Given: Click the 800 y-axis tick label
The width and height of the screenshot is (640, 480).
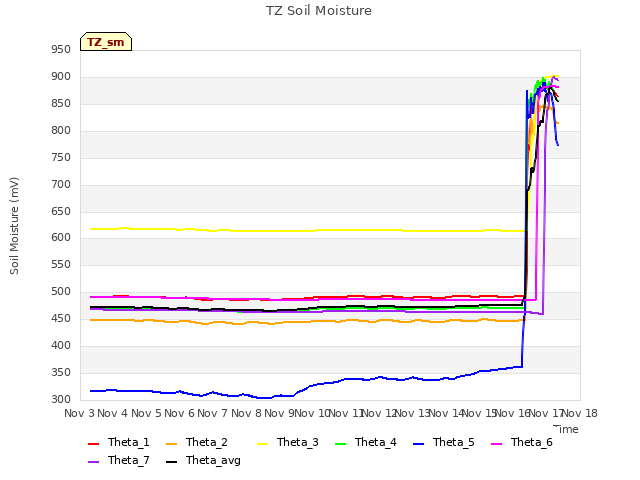Looking at the screenshot, I should tap(61, 131).
